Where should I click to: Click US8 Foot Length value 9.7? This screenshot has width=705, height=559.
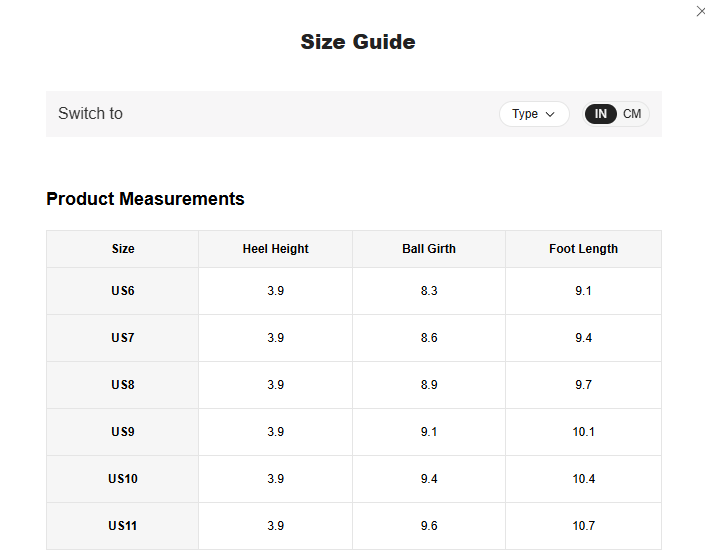click(583, 385)
